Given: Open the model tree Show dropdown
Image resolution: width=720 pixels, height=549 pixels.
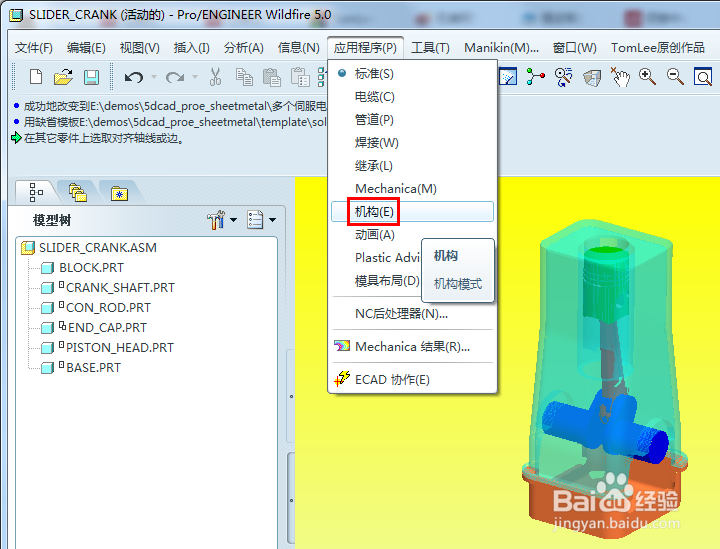Looking at the screenshot, I should click(261, 220).
